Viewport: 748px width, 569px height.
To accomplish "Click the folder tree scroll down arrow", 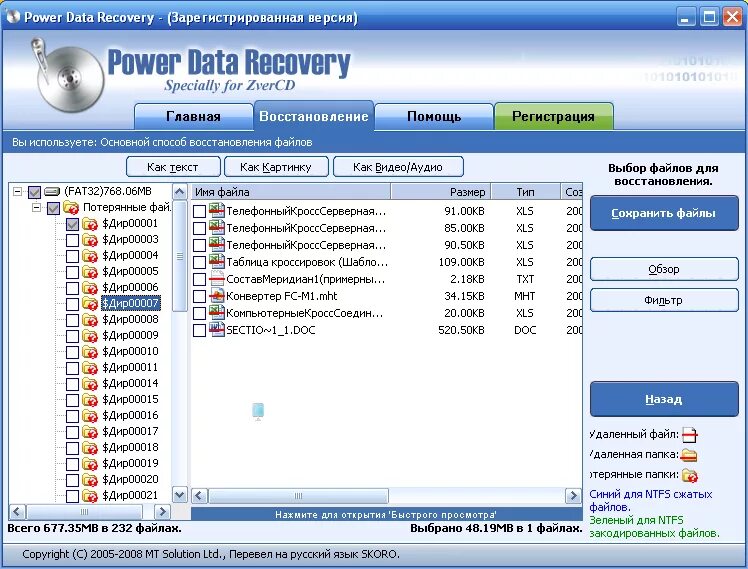I will click(179, 495).
